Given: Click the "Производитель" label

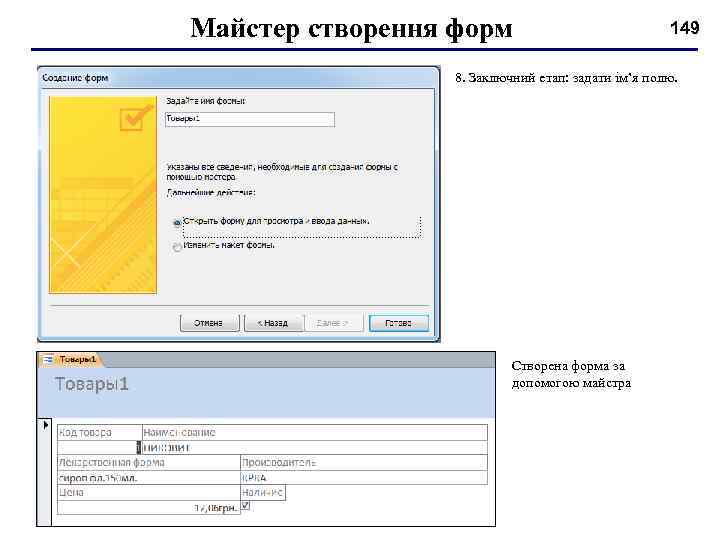Looking at the screenshot, I should pos(279,462).
